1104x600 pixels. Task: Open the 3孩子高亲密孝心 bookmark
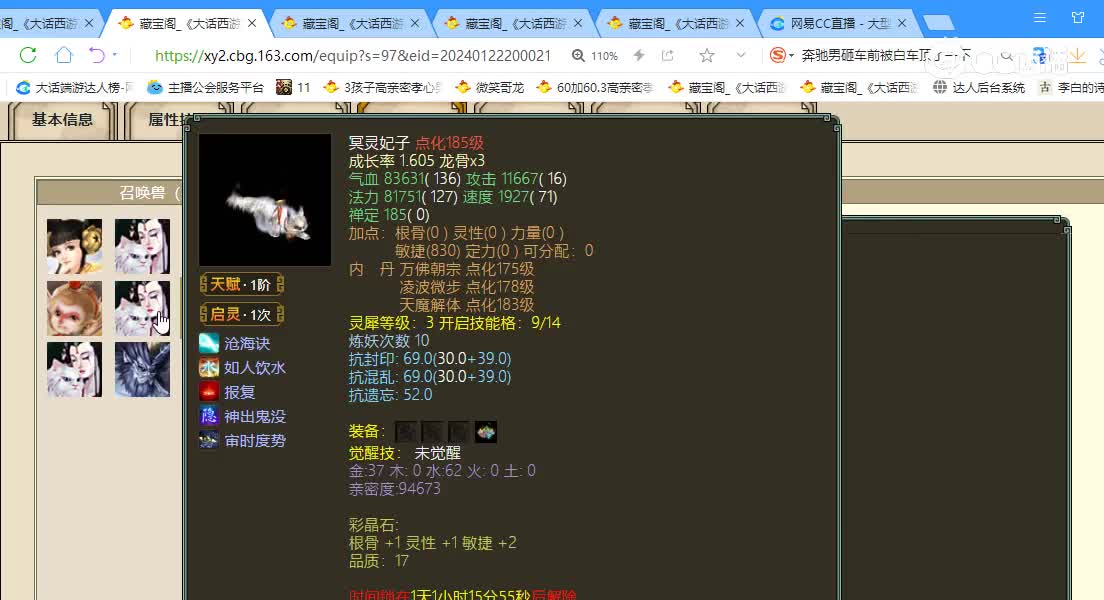(382, 87)
